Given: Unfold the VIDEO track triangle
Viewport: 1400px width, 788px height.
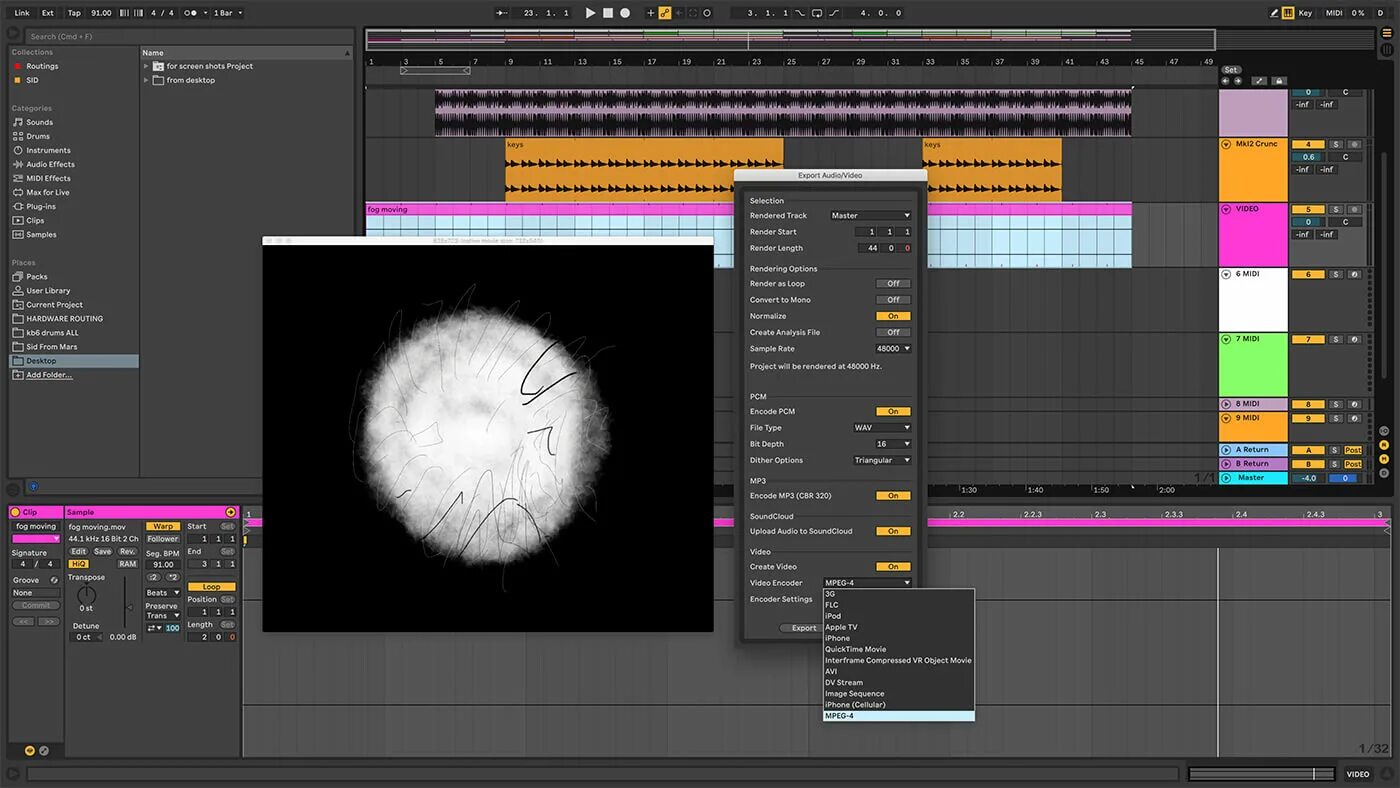Looking at the screenshot, I should (x=1226, y=209).
